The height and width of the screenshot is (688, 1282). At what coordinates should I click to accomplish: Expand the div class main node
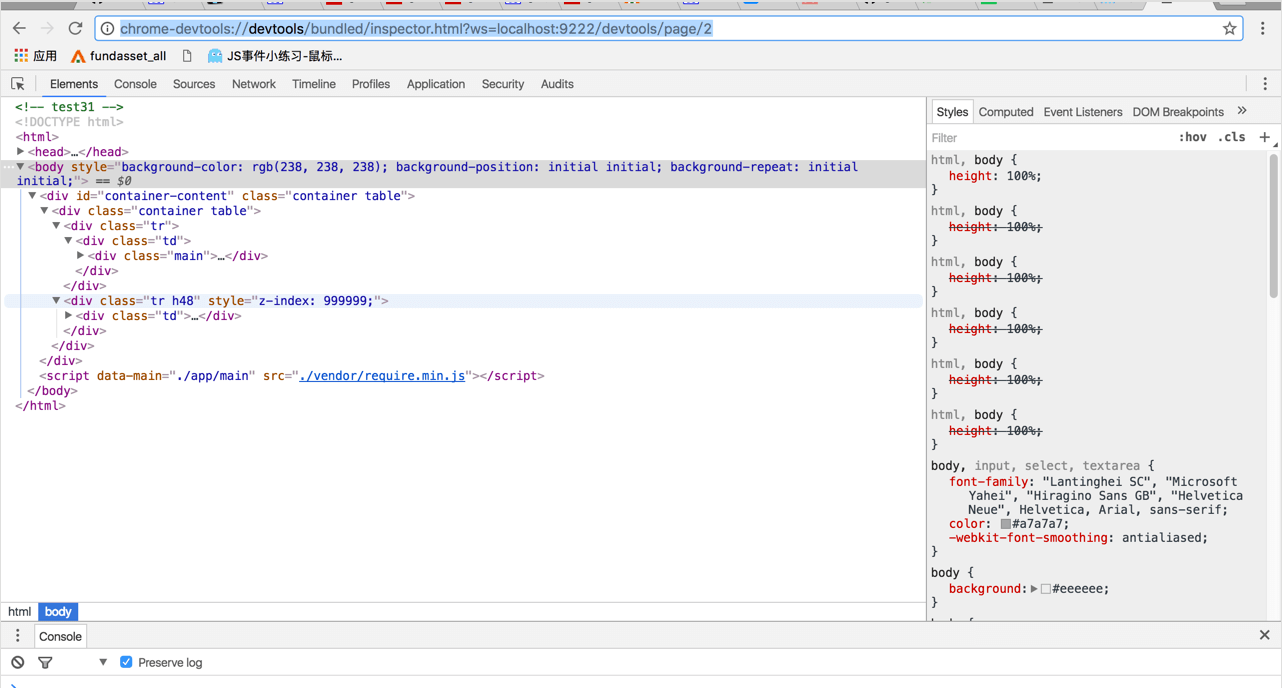[x=80, y=256]
